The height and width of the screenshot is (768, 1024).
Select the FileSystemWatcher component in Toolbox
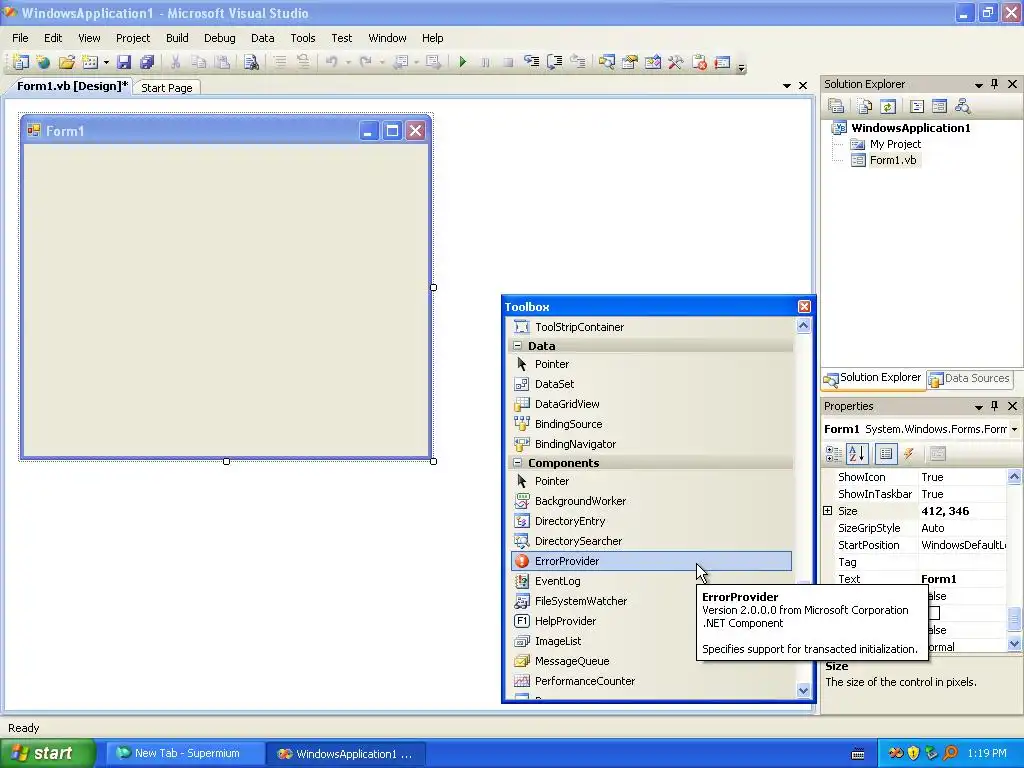click(651, 601)
